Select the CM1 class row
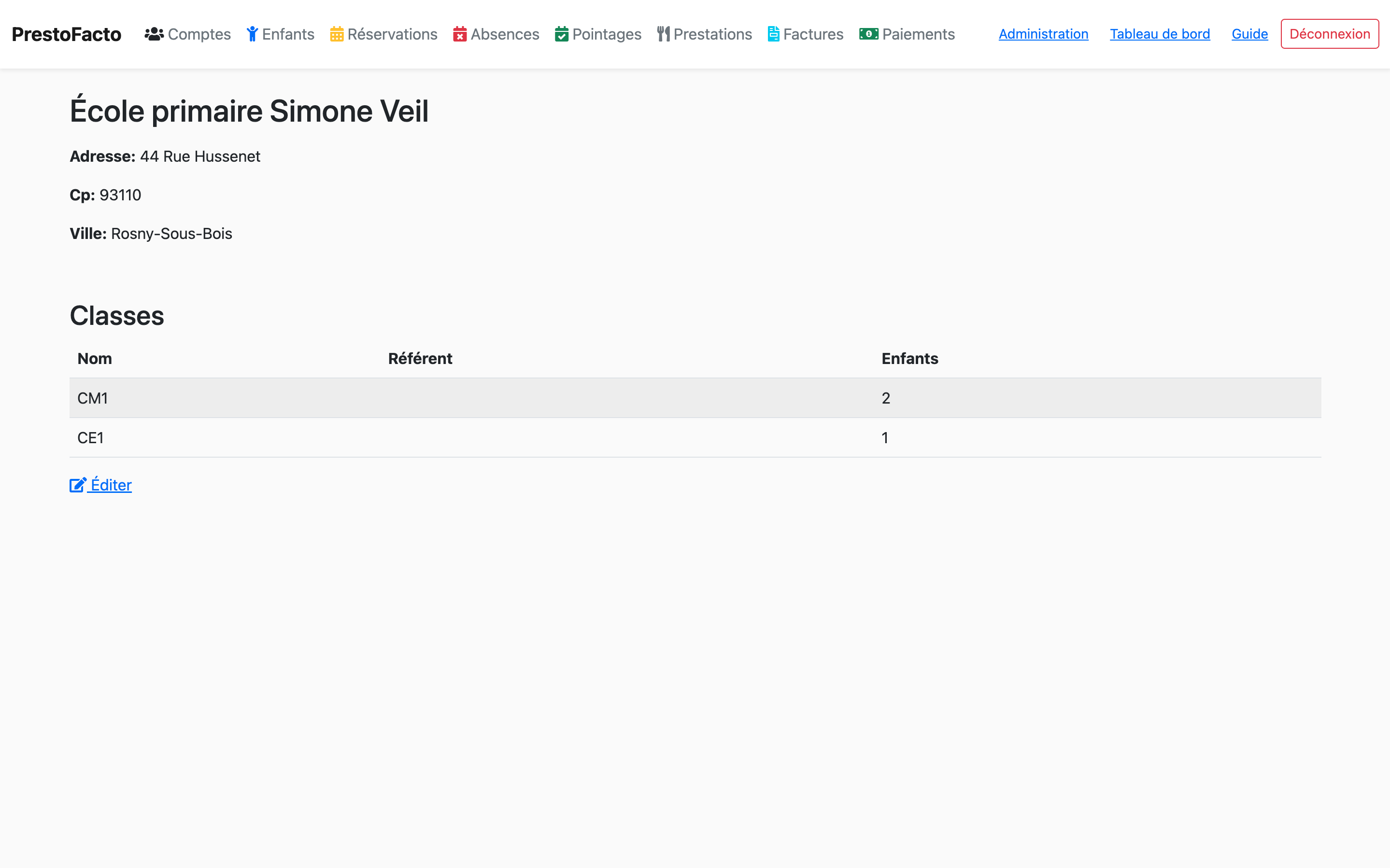 (x=93, y=398)
